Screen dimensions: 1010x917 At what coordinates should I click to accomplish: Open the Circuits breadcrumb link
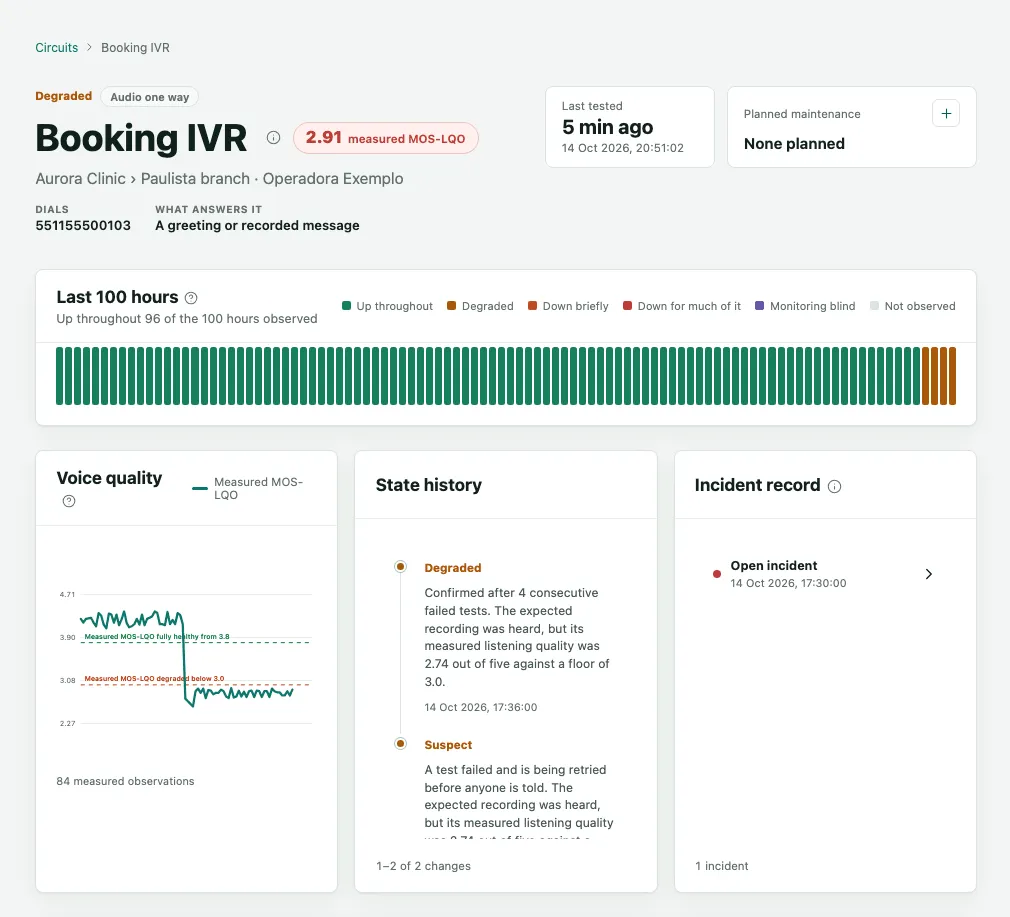pos(57,48)
